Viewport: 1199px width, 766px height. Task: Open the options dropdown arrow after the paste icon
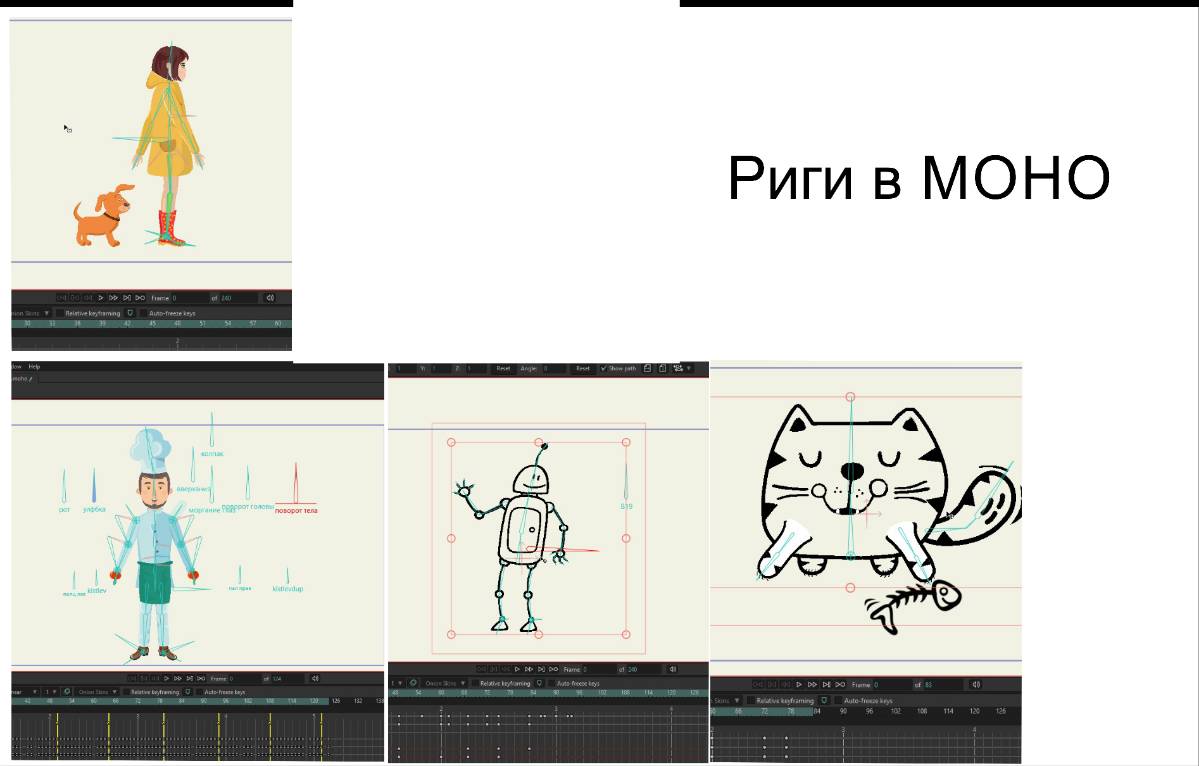coord(690,369)
